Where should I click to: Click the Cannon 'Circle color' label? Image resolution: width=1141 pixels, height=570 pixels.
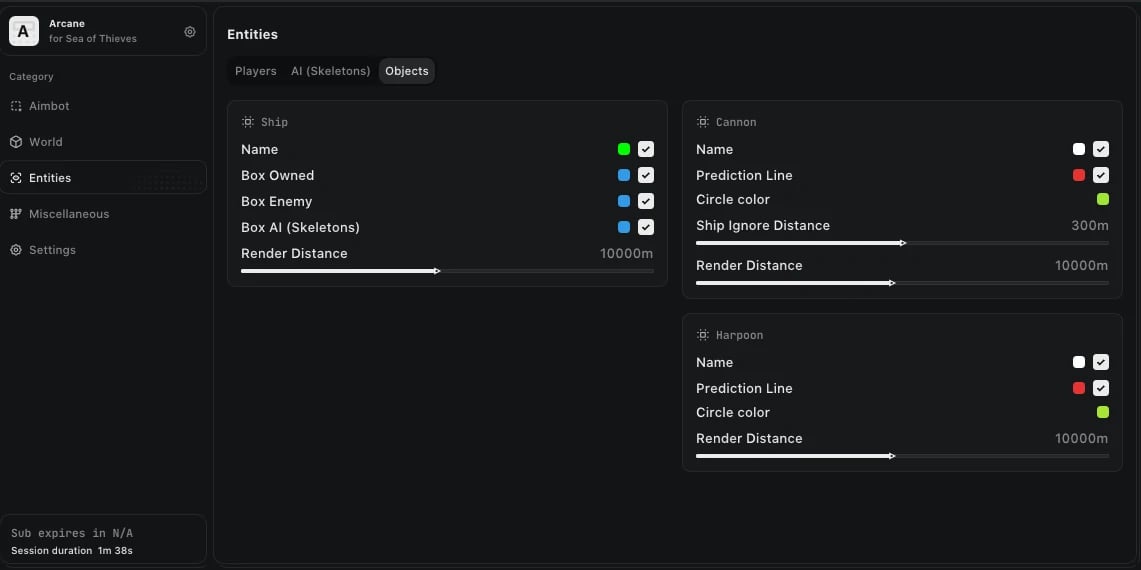[x=733, y=199]
